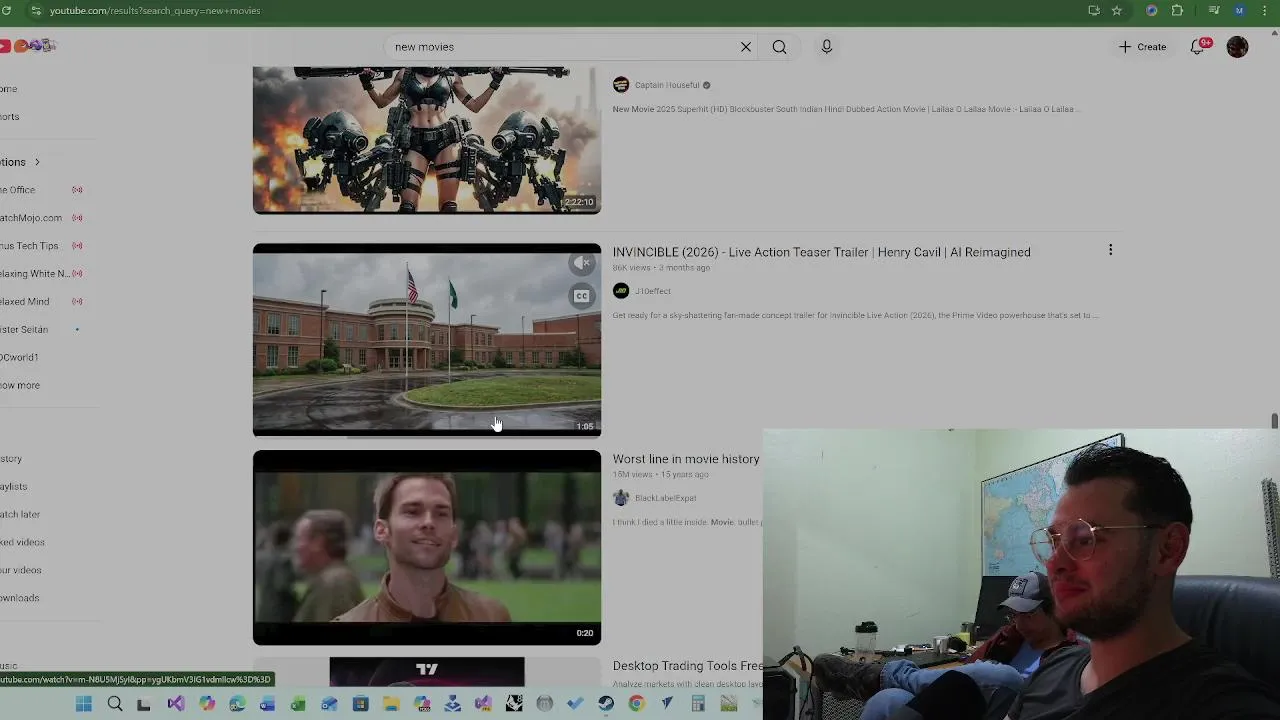Click the INVINCIBLE preview progress bar
1280x720 pixels.
(427, 436)
